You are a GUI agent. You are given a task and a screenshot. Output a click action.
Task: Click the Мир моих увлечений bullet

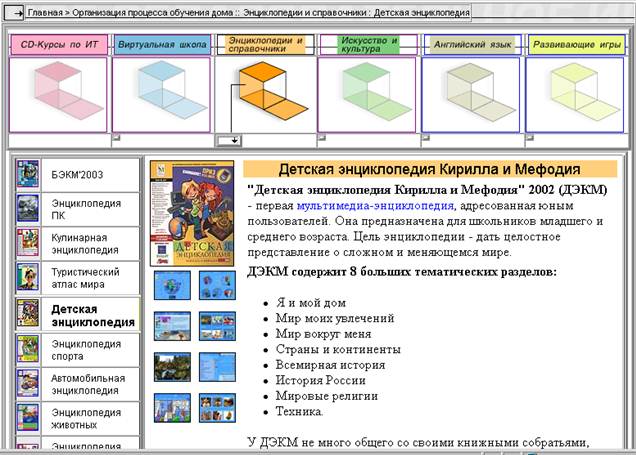tap(335, 318)
